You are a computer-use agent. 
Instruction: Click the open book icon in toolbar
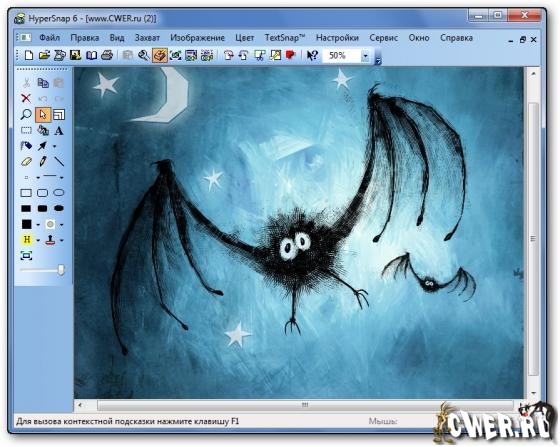[91, 55]
